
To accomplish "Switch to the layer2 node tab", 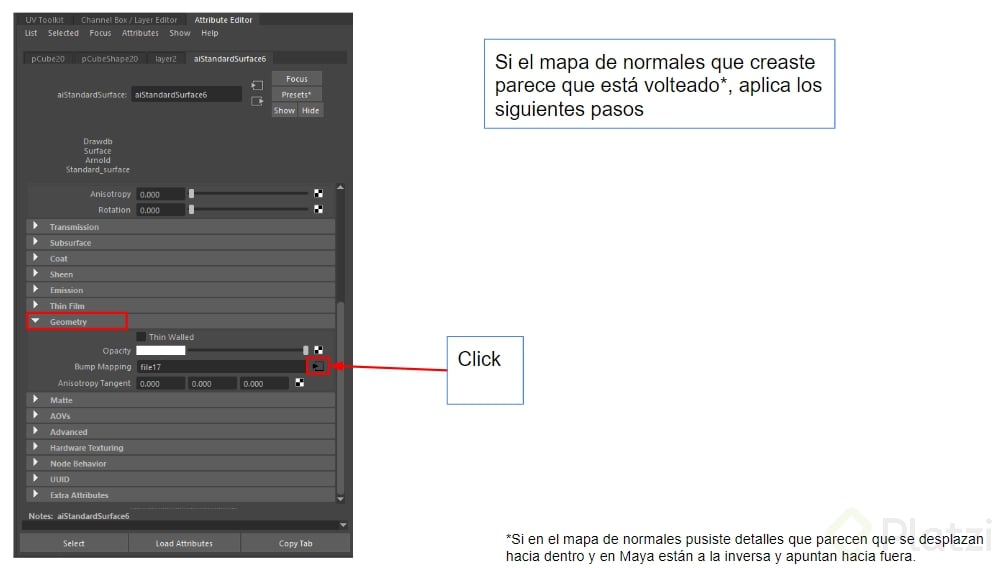I will pyautogui.click(x=166, y=58).
